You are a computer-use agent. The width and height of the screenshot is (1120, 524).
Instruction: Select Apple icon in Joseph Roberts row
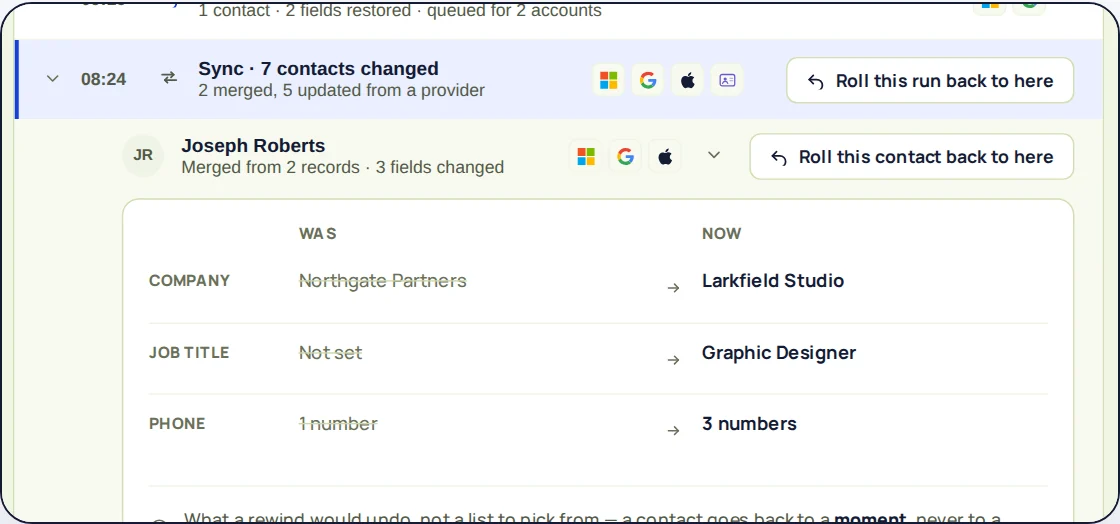click(x=665, y=156)
